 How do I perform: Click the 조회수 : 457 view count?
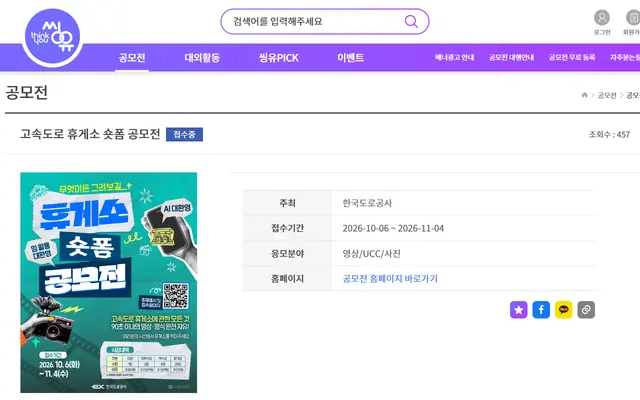(609, 134)
